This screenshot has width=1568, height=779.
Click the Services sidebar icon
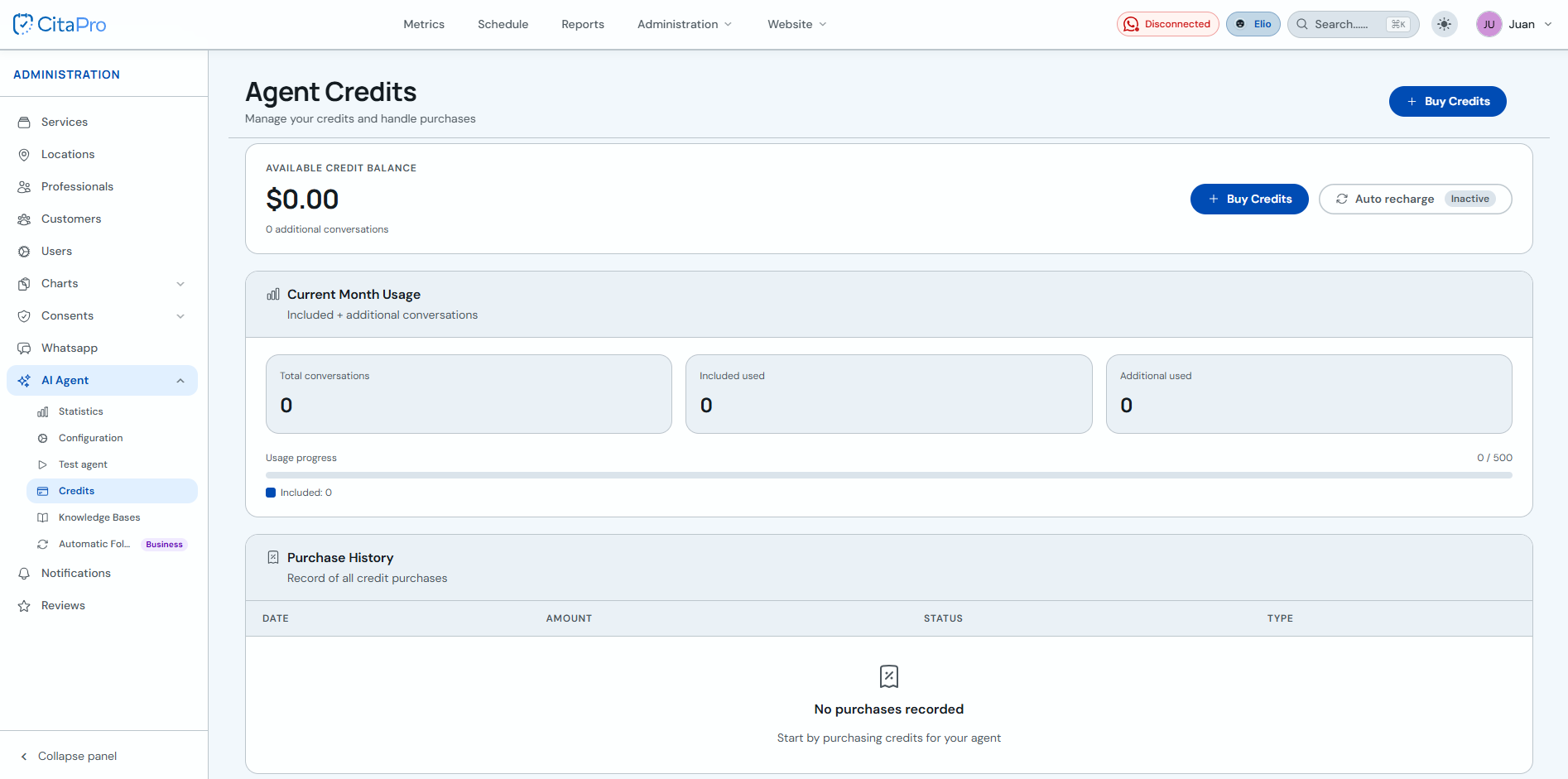pyautogui.click(x=24, y=122)
